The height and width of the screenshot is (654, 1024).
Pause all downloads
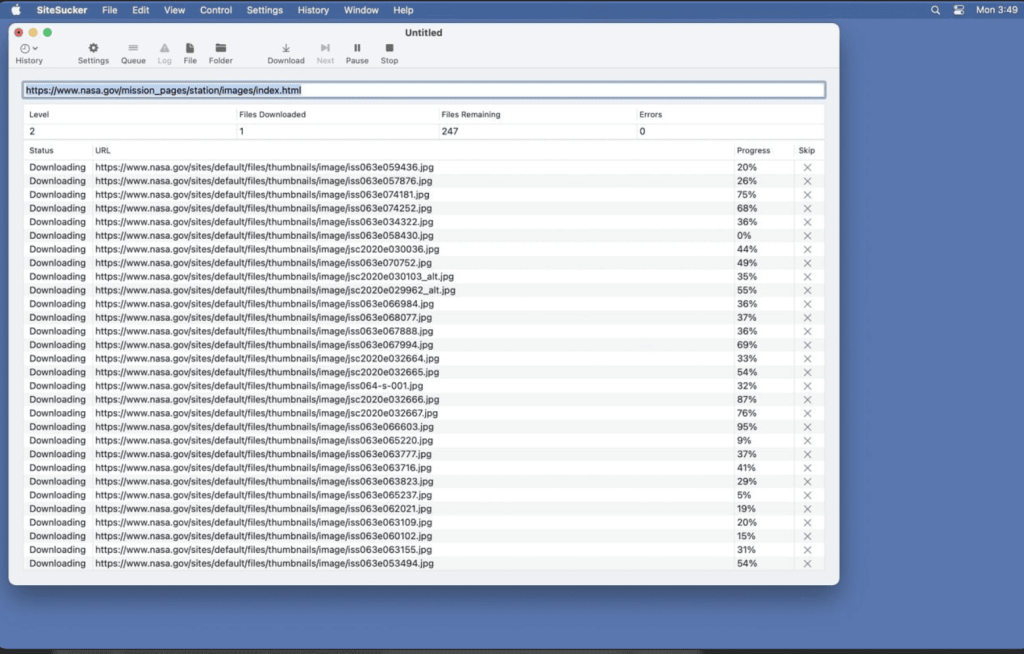click(x=356, y=52)
